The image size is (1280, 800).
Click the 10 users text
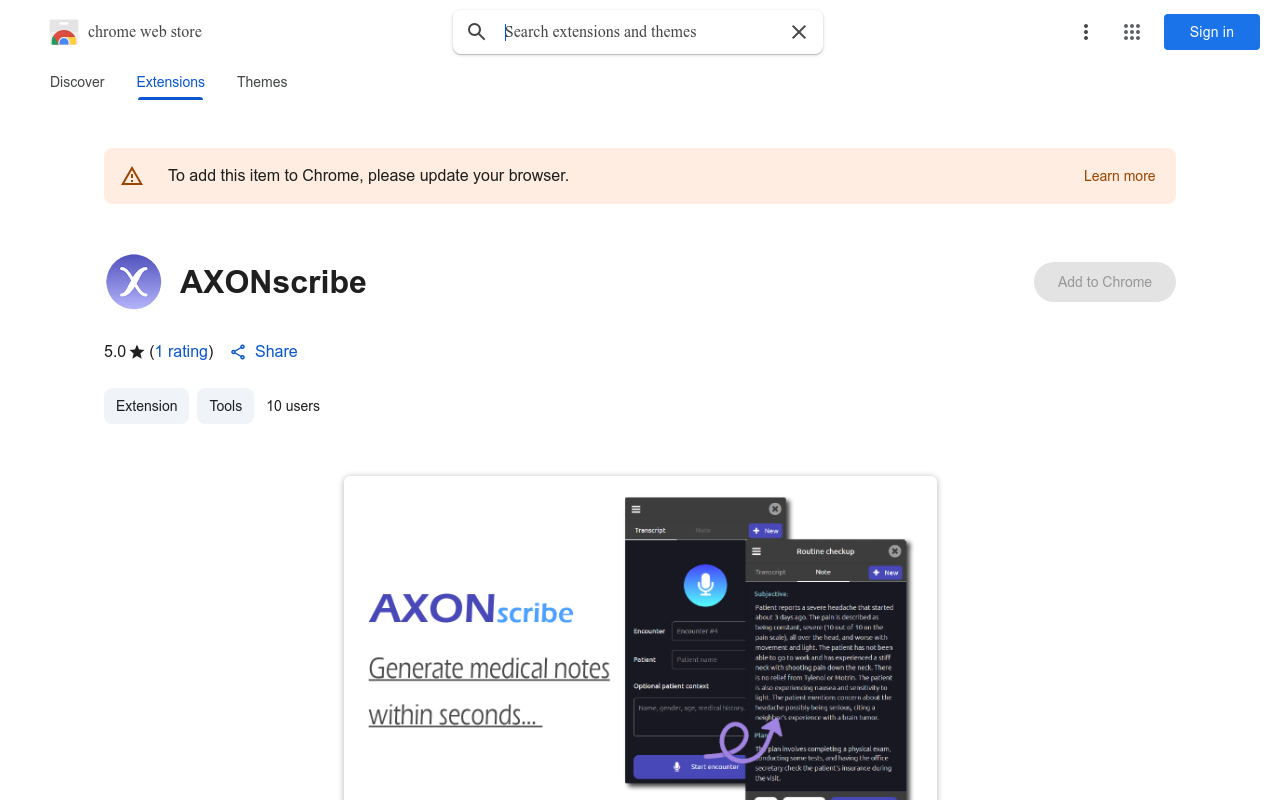293,406
